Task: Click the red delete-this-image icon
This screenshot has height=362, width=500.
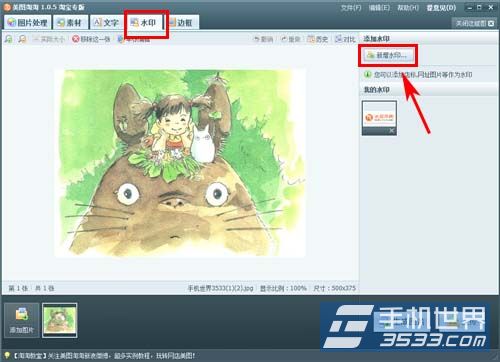Action: click(x=76, y=39)
